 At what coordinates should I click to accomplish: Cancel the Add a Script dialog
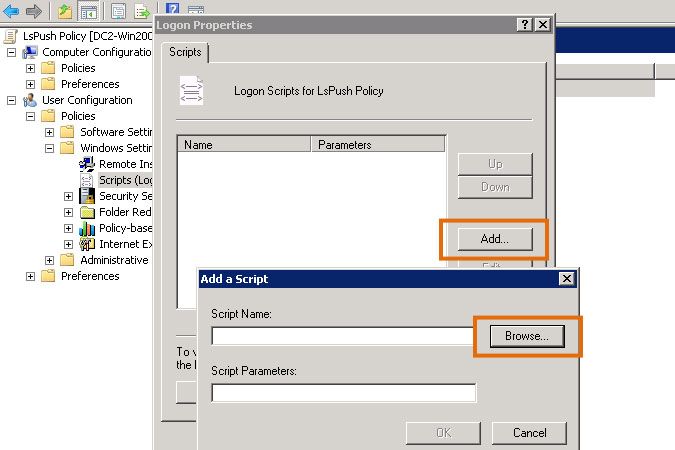(x=529, y=433)
